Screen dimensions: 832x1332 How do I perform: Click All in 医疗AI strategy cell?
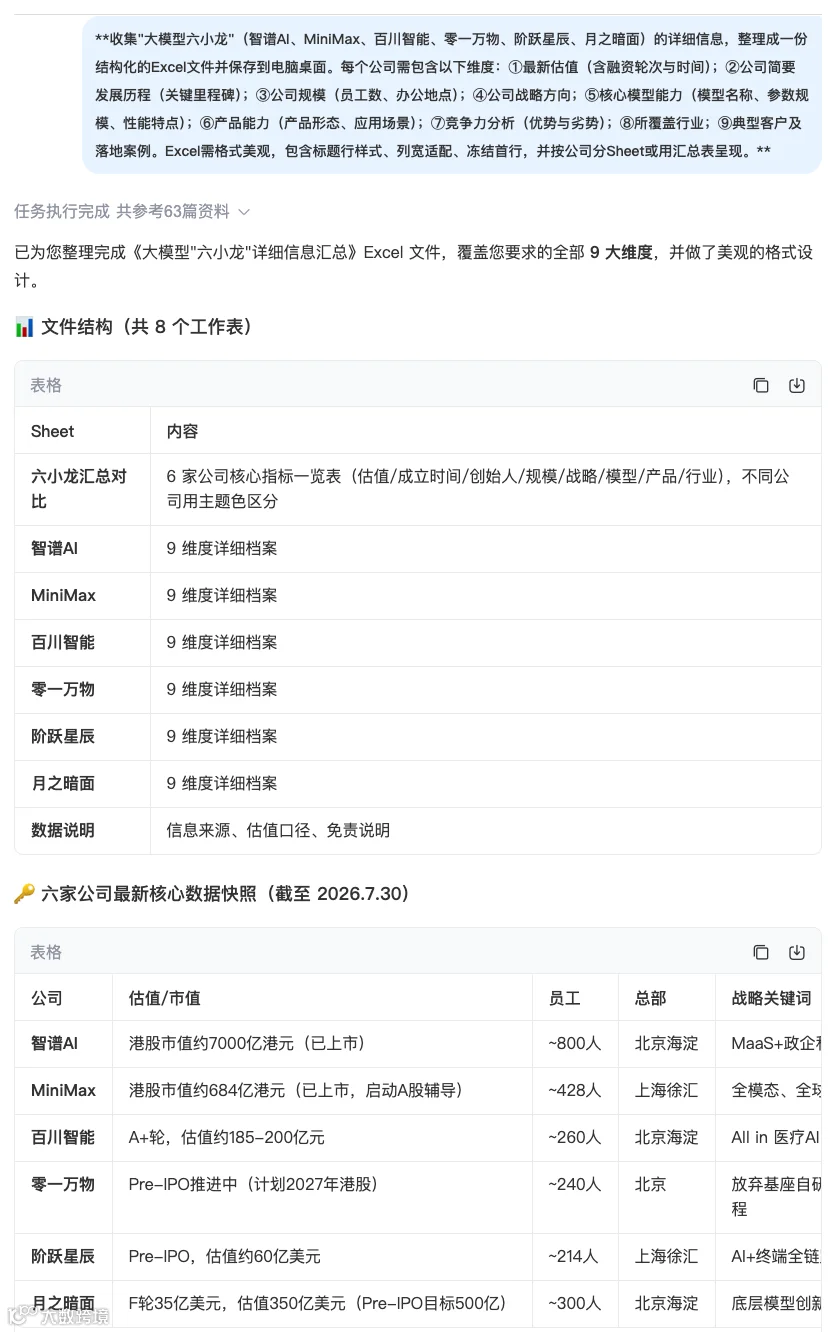tap(769, 1138)
